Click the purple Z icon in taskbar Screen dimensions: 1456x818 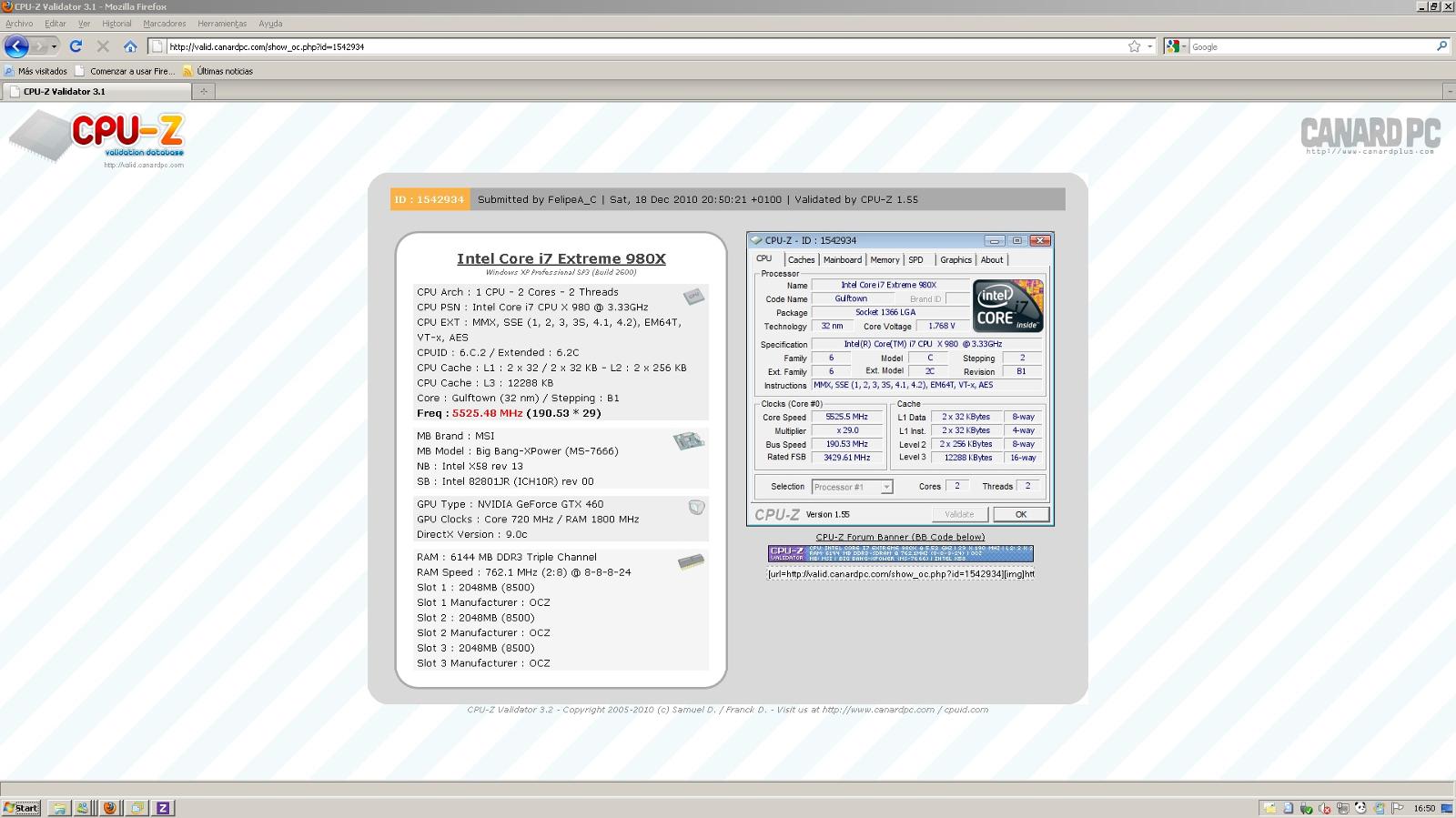coord(163,808)
